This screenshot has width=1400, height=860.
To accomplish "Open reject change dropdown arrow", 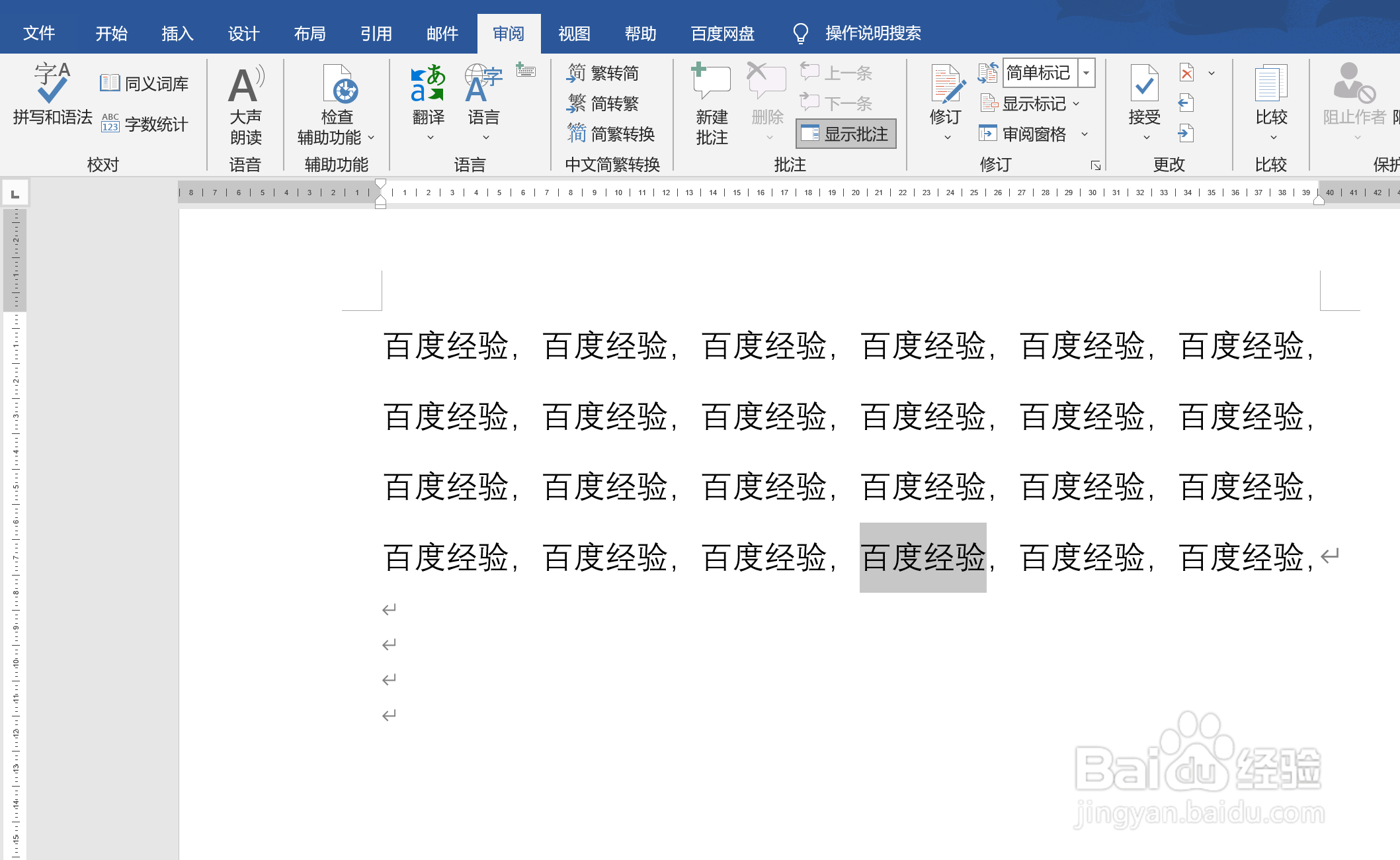I will pos(1212,73).
